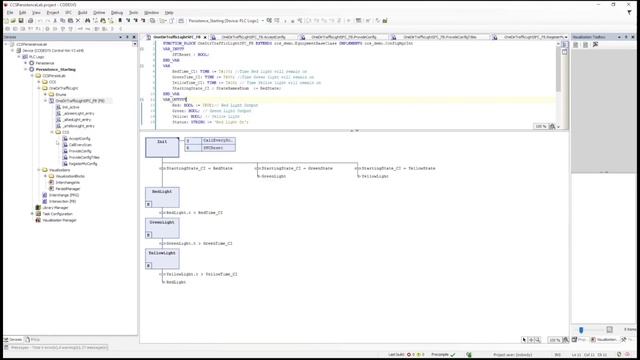Collapse the OneDirTrafficLight folder
Viewport: 640px width, 360px height.
click(x=39, y=88)
